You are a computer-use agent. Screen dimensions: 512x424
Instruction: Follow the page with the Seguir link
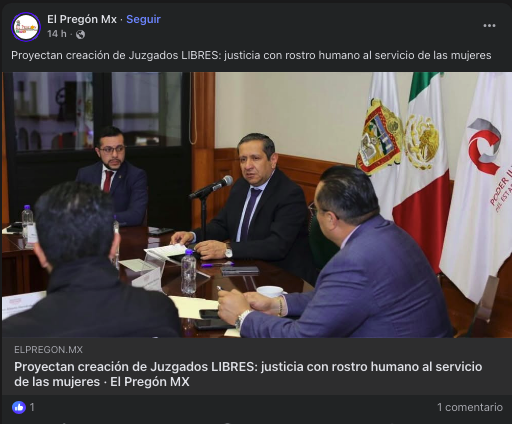click(143, 19)
